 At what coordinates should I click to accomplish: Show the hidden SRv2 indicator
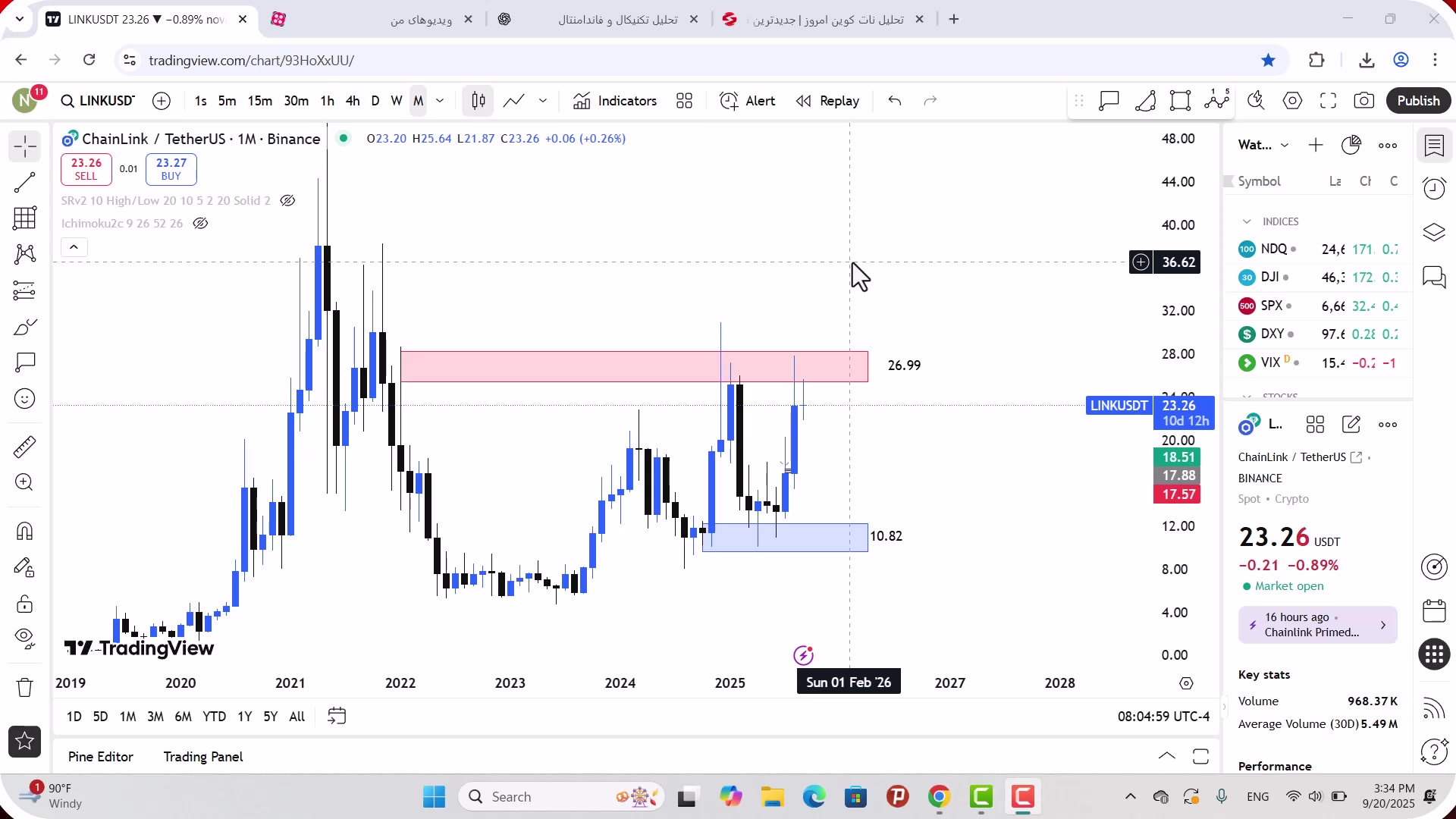287,201
